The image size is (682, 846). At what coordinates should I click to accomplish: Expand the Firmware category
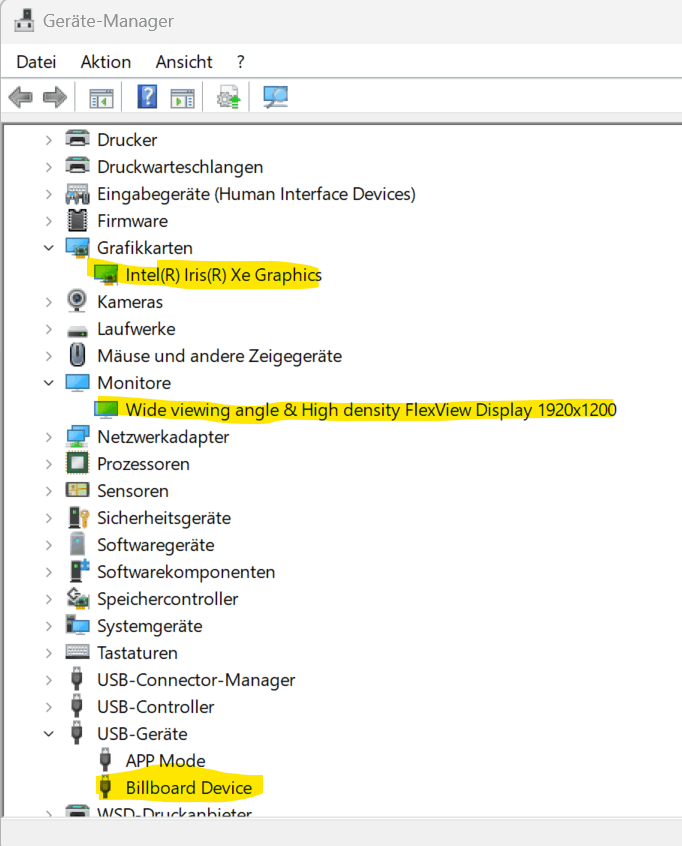(49, 221)
